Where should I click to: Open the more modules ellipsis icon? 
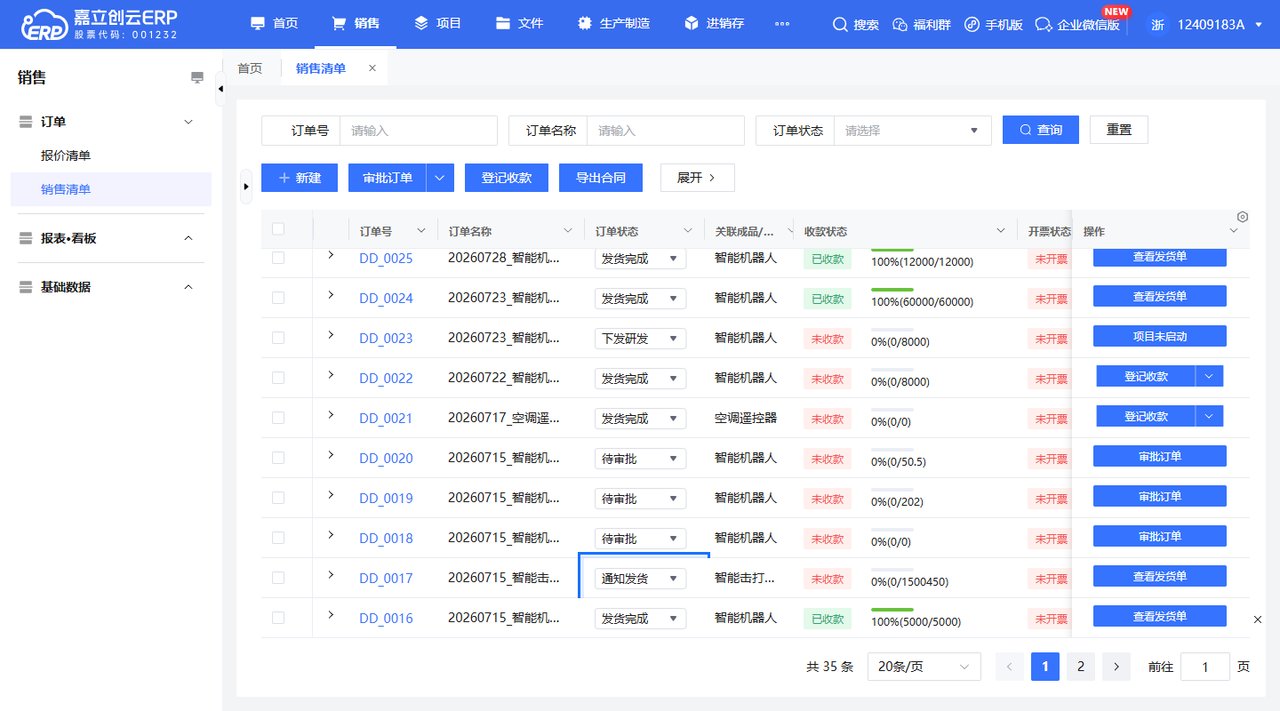[x=782, y=23]
